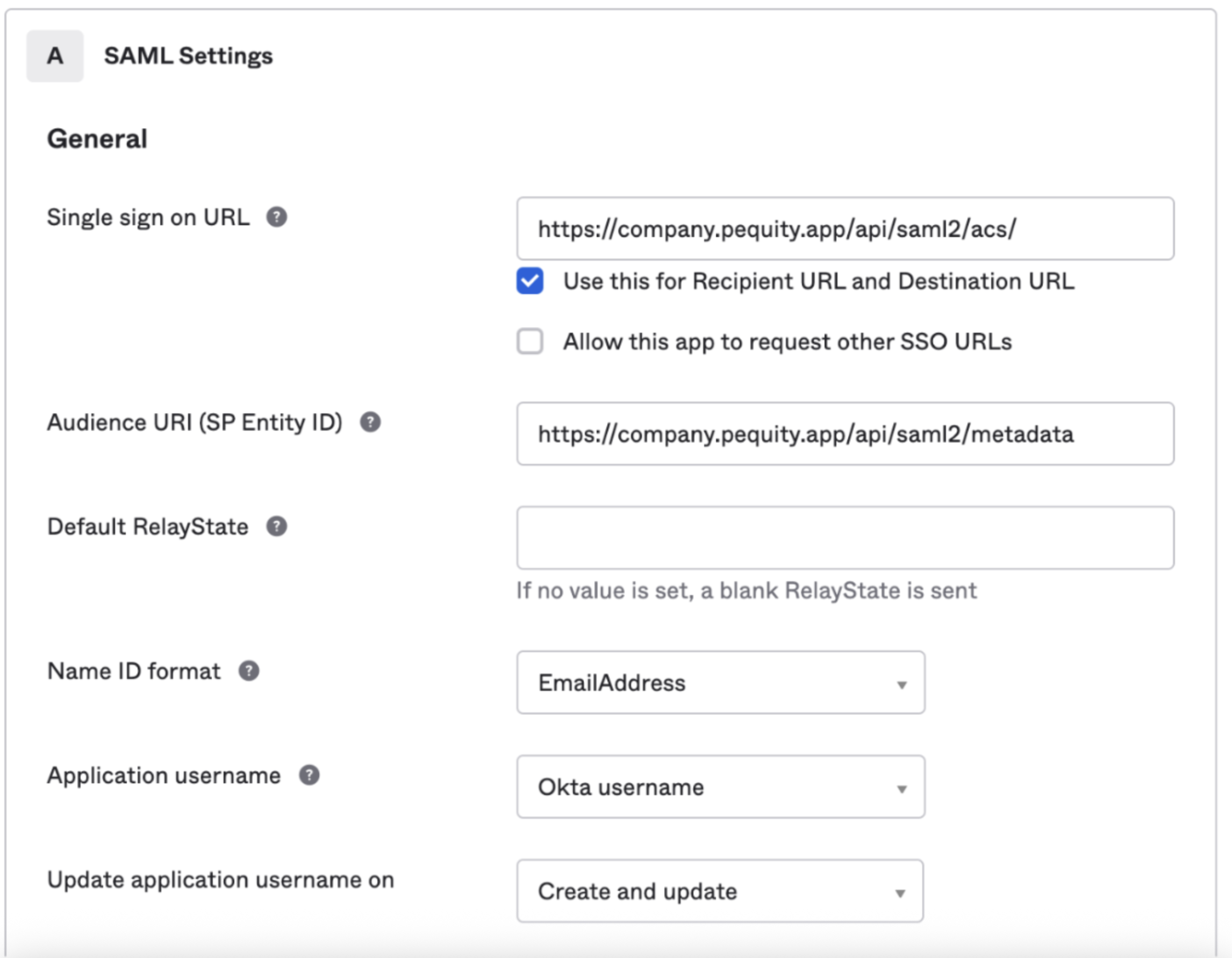Enable Allow this app to request other SSO URLs
Screen dimensions: 1232x958
pyautogui.click(x=529, y=341)
